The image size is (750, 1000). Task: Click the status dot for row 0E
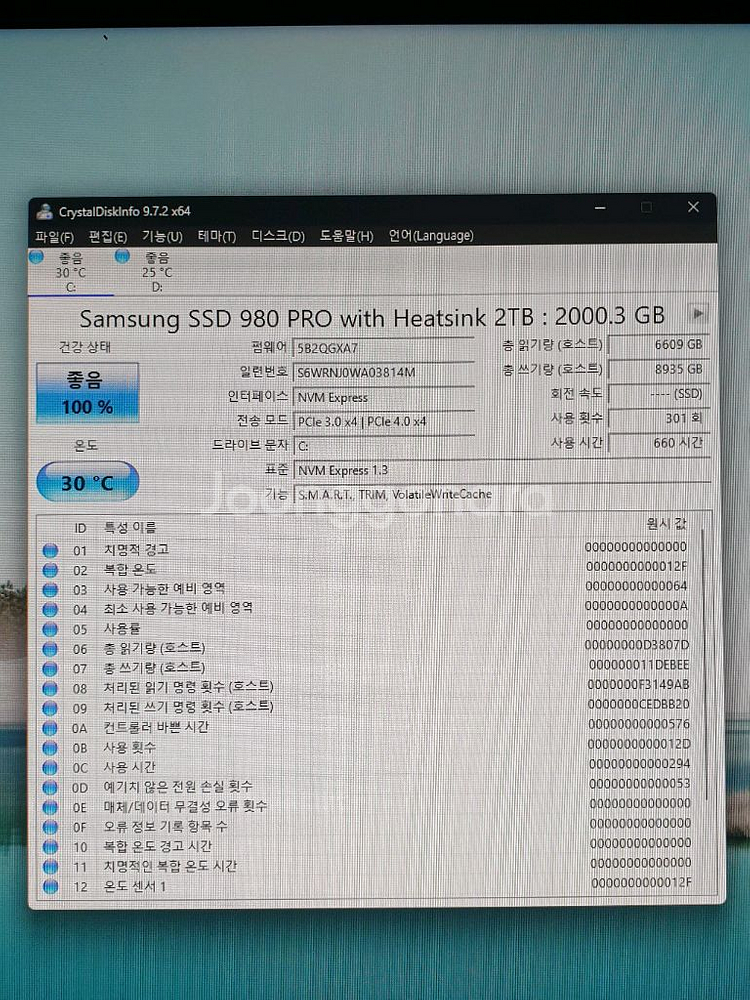coord(50,807)
